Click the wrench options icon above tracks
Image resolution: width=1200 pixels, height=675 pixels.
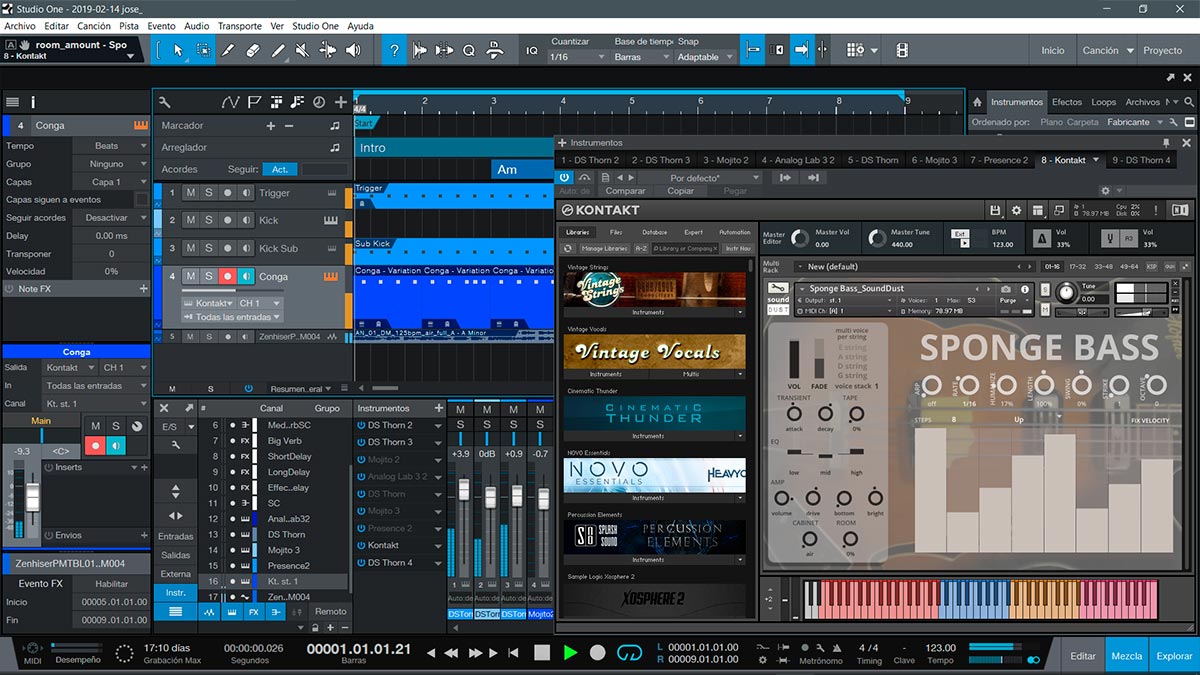pyautogui.click(x=165, y=102)
